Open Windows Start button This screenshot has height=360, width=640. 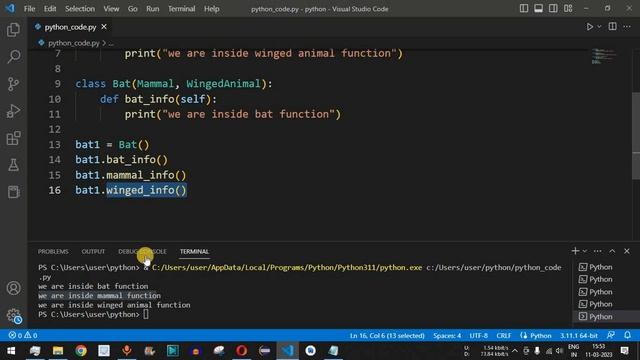pyautogui.click(x=11, y=351)
